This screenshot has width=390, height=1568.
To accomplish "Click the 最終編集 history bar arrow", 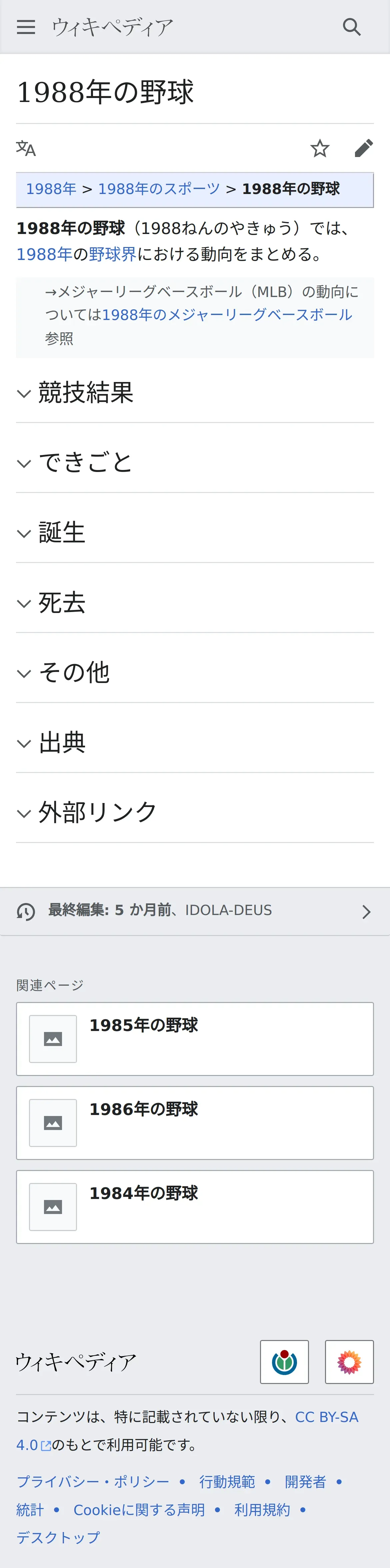I will (x=366, y=911).
